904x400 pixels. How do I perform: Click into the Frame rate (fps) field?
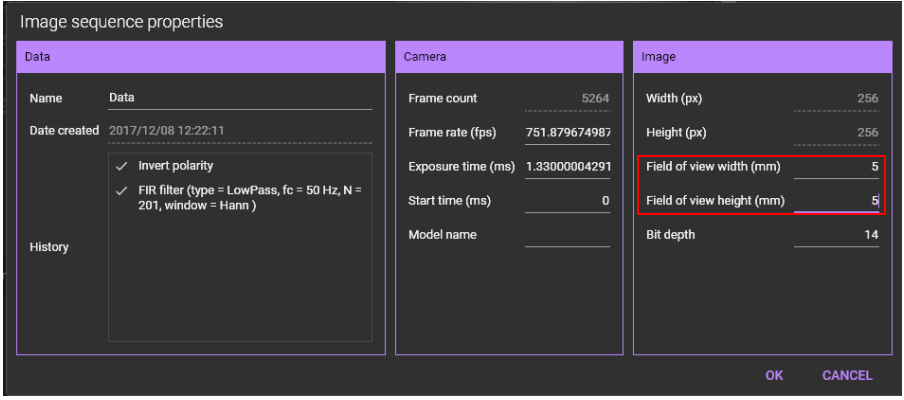(x=567, y=133)
